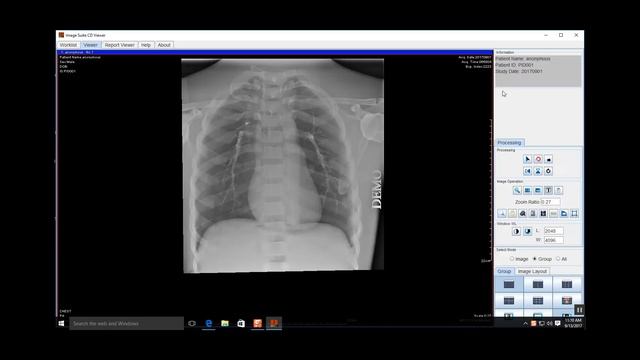Click the pause button overlay at bottom right
This screenshot has width=640, height=360.
(579, 310)
